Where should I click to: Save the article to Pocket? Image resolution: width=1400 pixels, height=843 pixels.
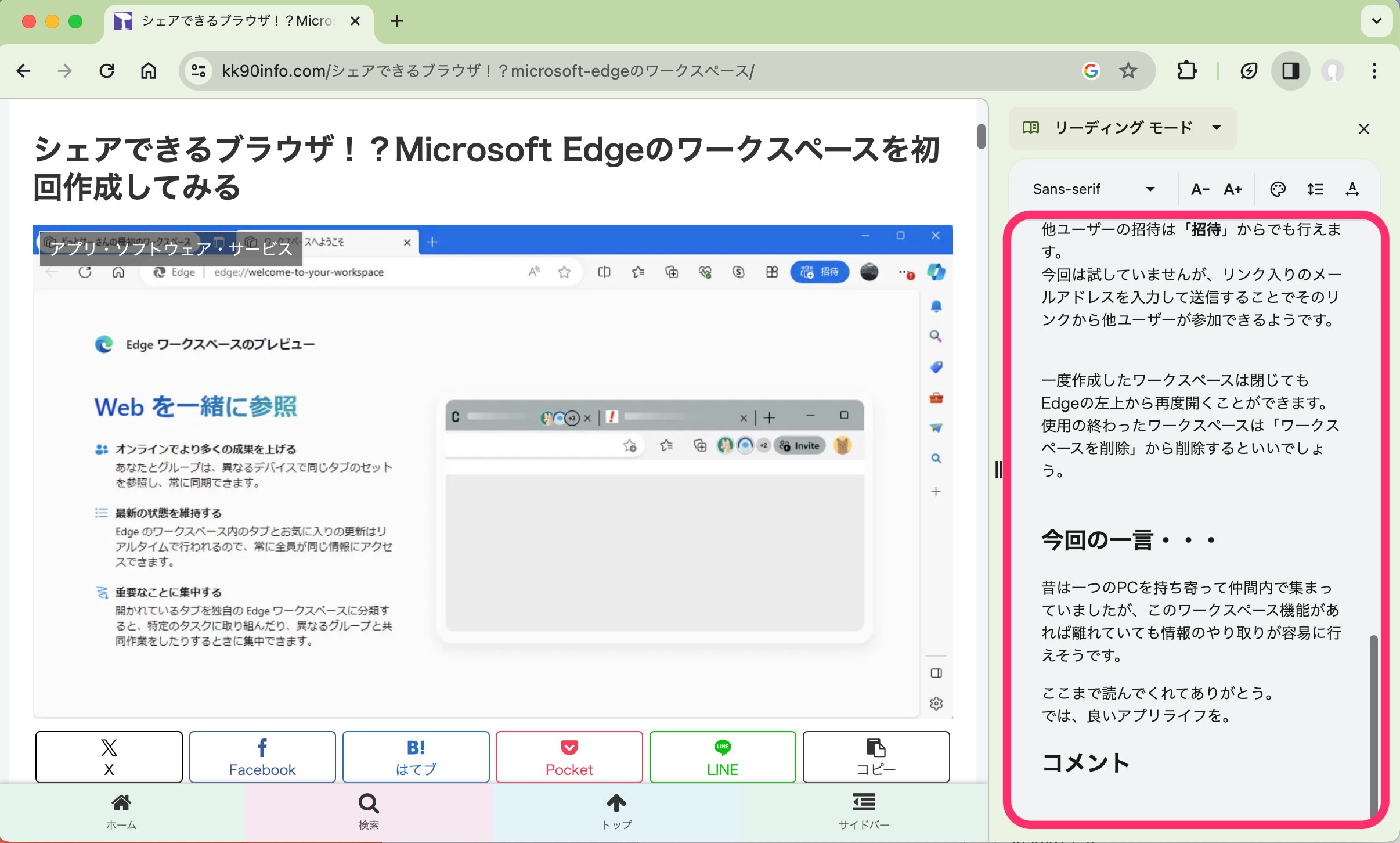[x=569, y=757]
